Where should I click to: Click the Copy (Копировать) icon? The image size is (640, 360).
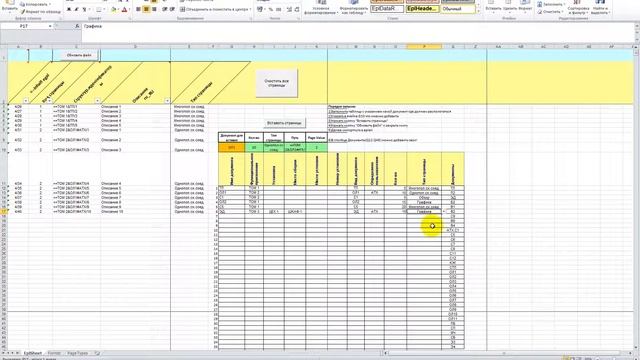23,4
